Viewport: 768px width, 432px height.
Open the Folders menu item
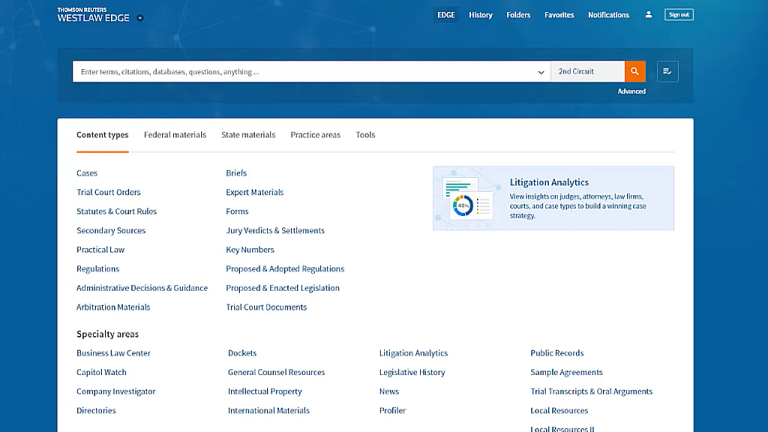point(518,15)
